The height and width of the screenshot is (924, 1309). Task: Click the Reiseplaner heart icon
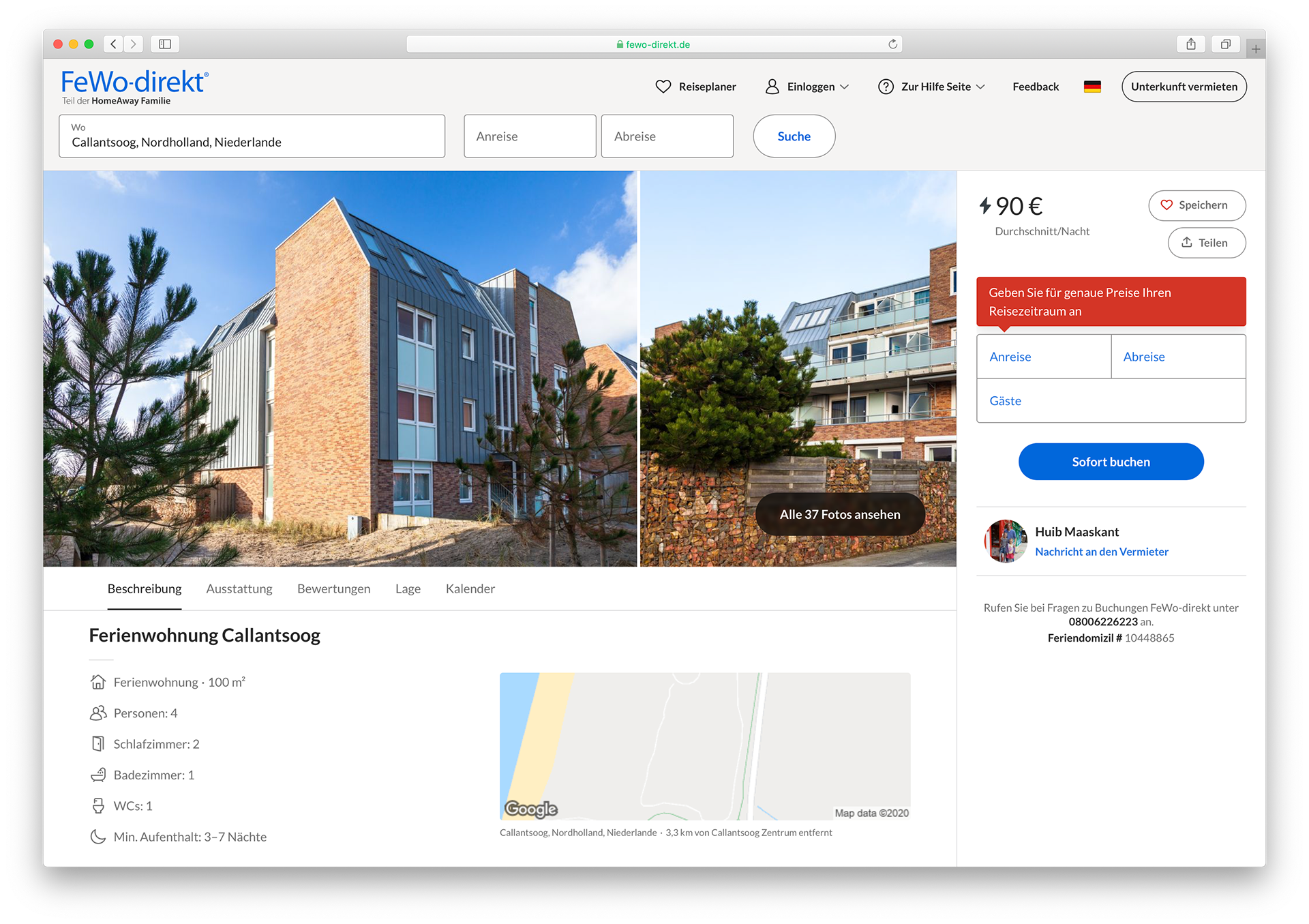(x=663, y=87)
